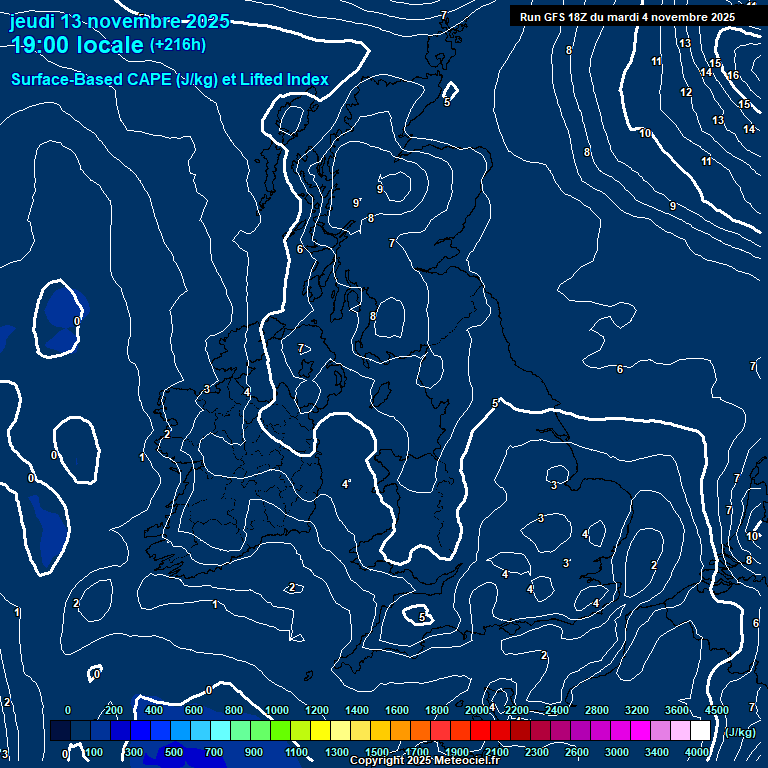Click the '2300' legend label
The image size is (768, 768).
click(x=537, y=752)
